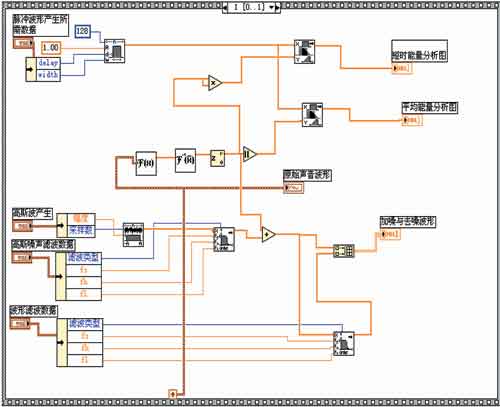This screenshot has width=500, height=407.
Task: Select fl in the 波形滤波数据 unbundle
Action: (85, 361)
